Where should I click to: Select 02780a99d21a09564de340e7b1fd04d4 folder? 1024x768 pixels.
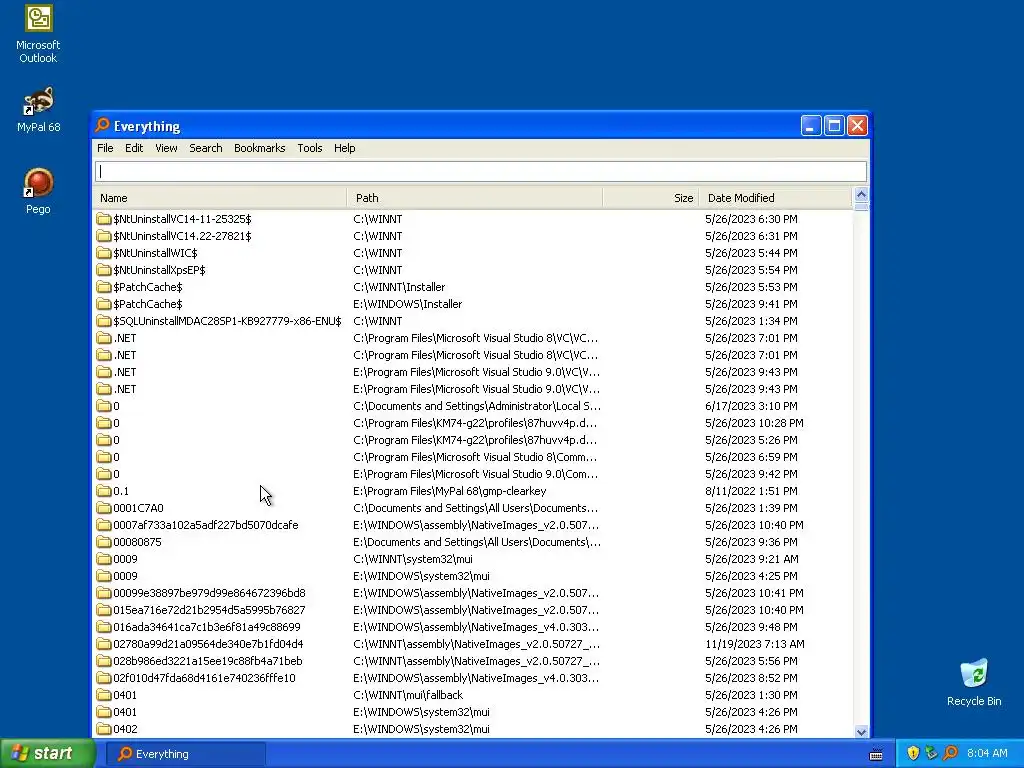[x=208, y=643]
